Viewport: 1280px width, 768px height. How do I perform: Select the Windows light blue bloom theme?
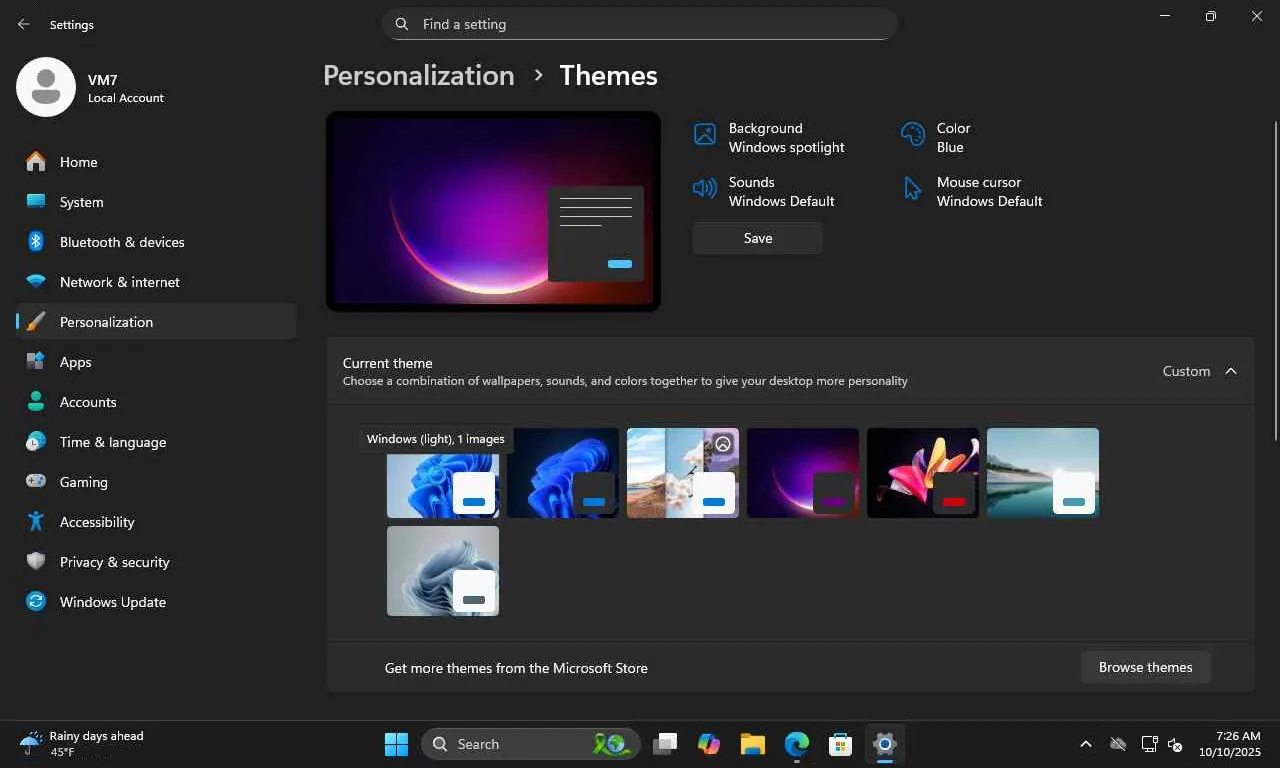tap(443, 473)
